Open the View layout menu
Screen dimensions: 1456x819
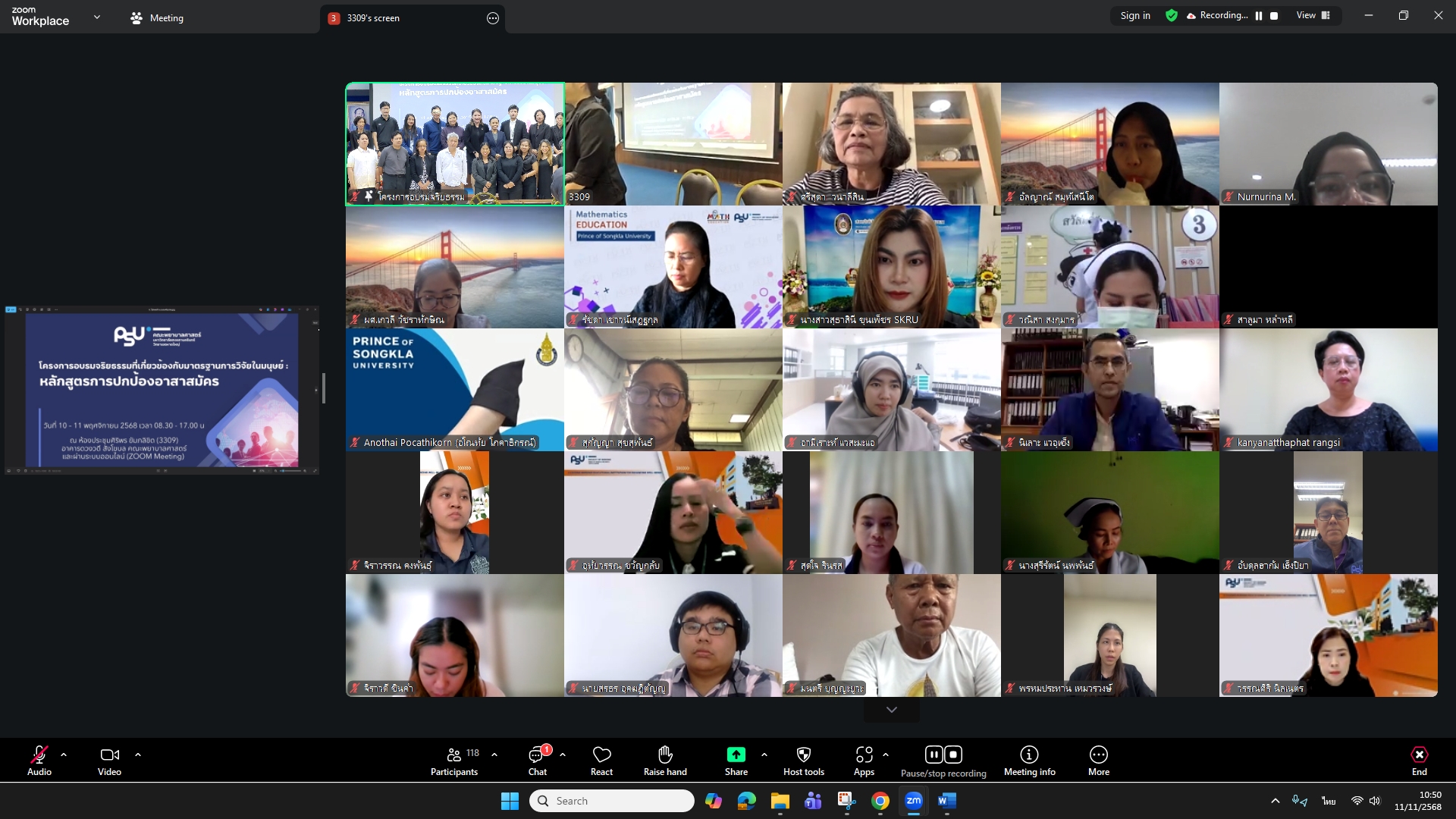click(1313, 16)
